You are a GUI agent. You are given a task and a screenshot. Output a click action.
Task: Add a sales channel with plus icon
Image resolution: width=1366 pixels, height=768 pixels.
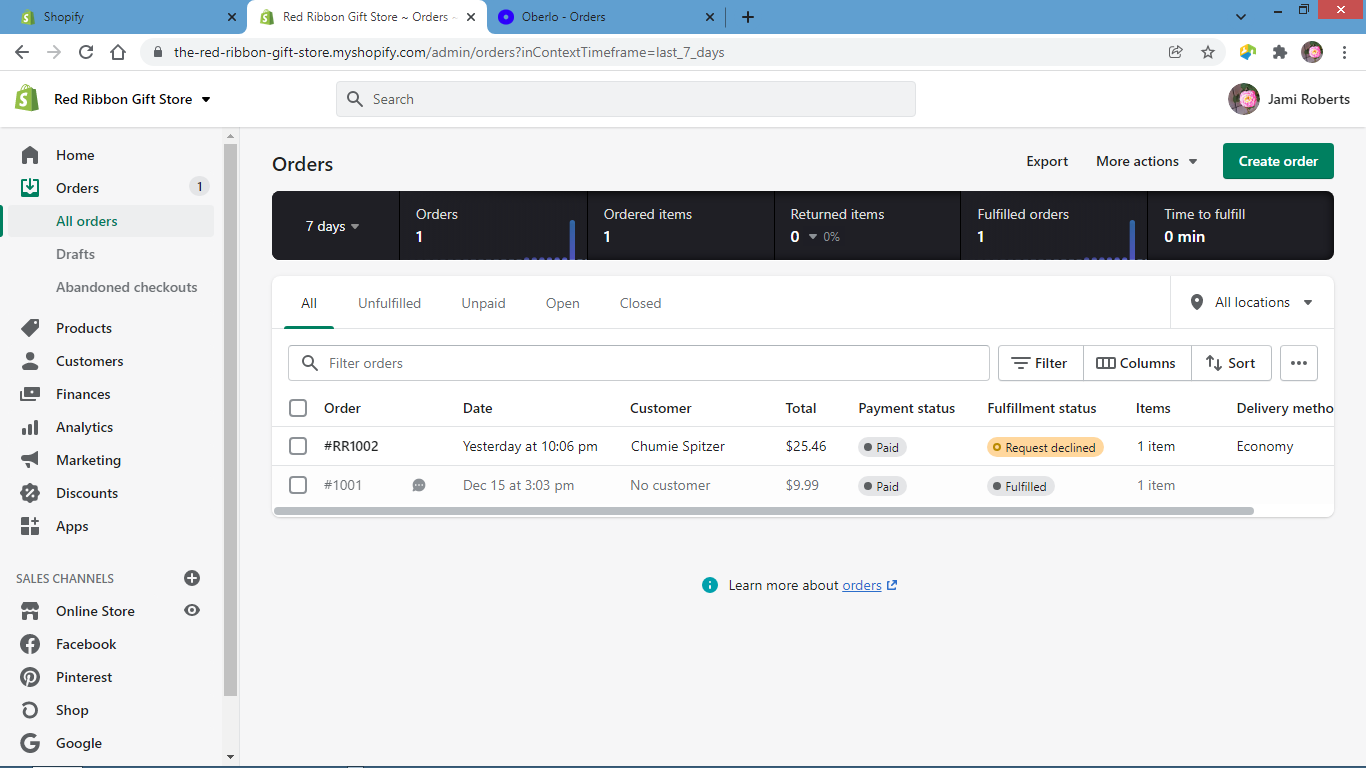(x=192, y=578)
